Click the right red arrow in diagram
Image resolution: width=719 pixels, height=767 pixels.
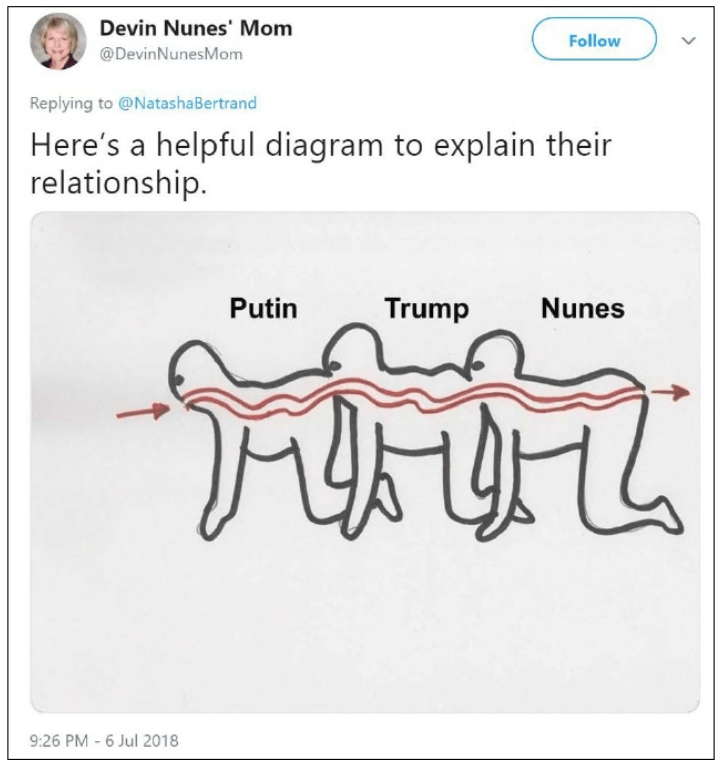tap(671, 392)
